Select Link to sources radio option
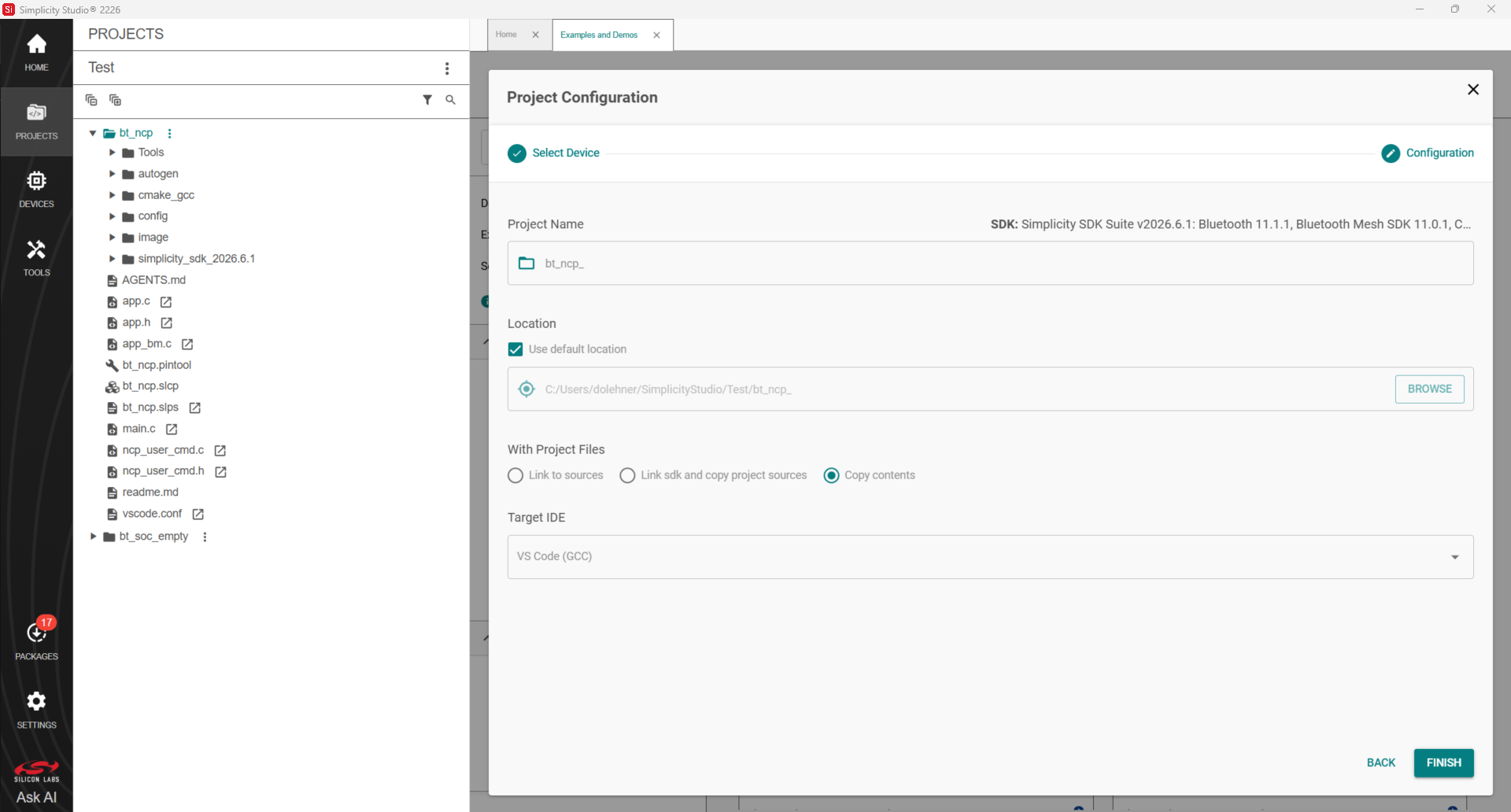 tap(515, 475)
